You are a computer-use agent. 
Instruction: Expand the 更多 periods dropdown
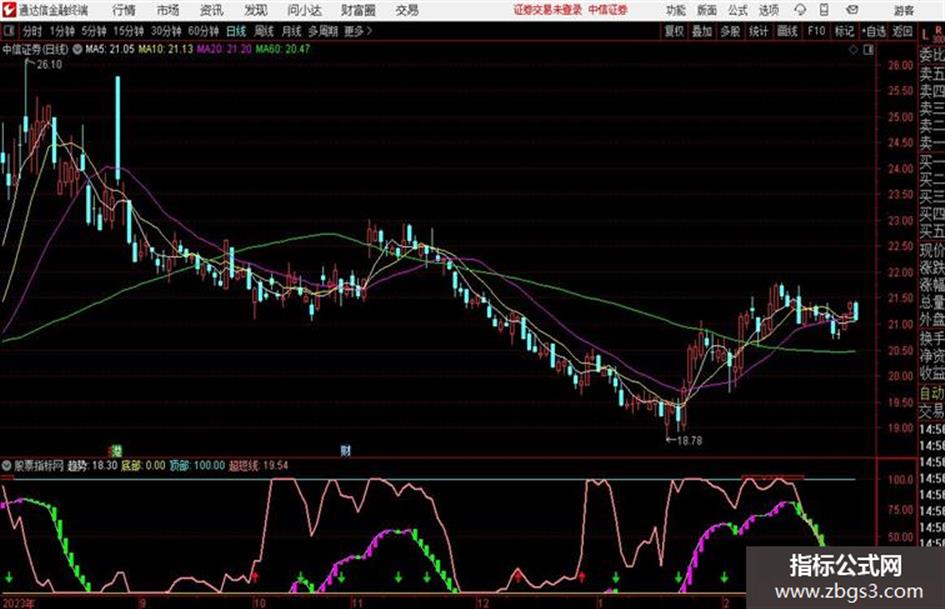[x=358, y=31]
